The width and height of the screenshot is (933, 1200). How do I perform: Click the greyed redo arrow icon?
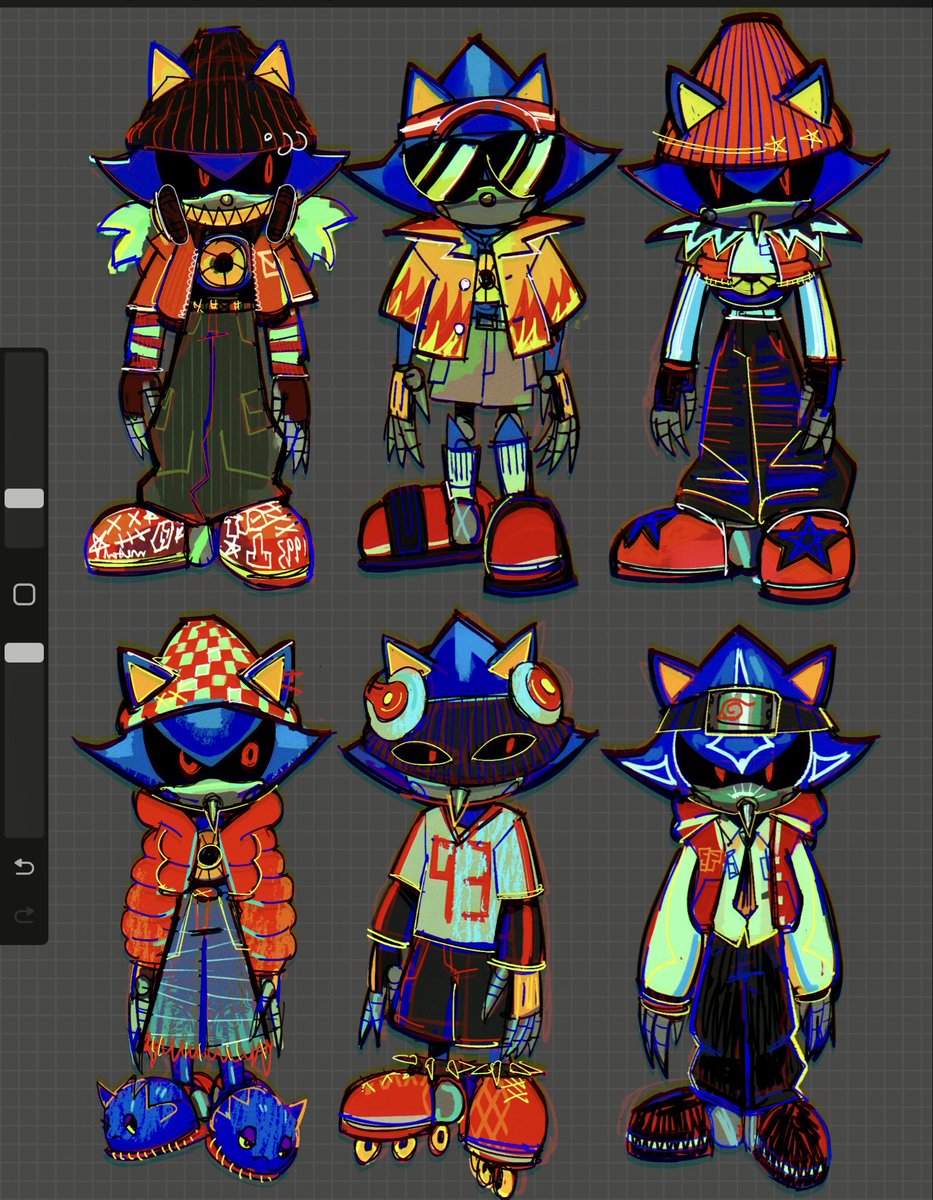pyautogui.click(x=24, y=913)
